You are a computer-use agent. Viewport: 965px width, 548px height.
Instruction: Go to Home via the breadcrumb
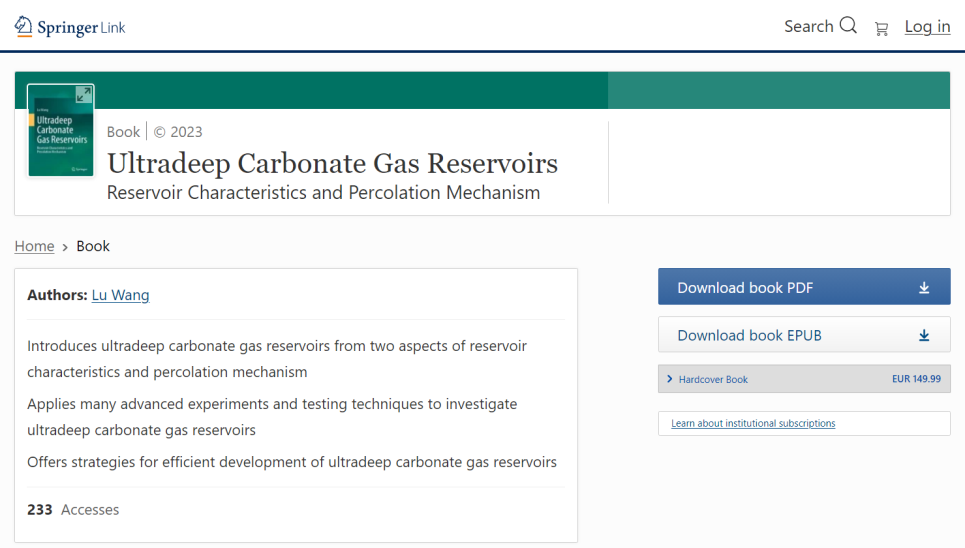coord(34,246)
